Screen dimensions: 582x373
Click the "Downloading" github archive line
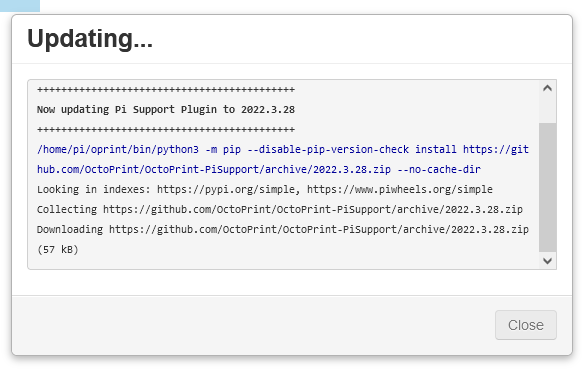pos(282,239)
